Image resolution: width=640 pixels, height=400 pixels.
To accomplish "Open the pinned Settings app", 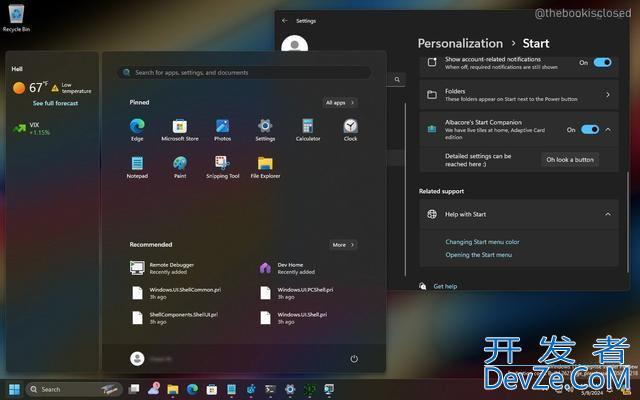I will coord(265,130).
